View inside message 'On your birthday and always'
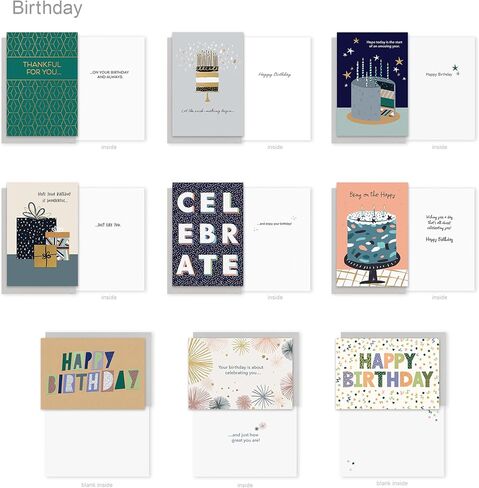The height and width of the screenshot is (488, 479). [112, 88]
